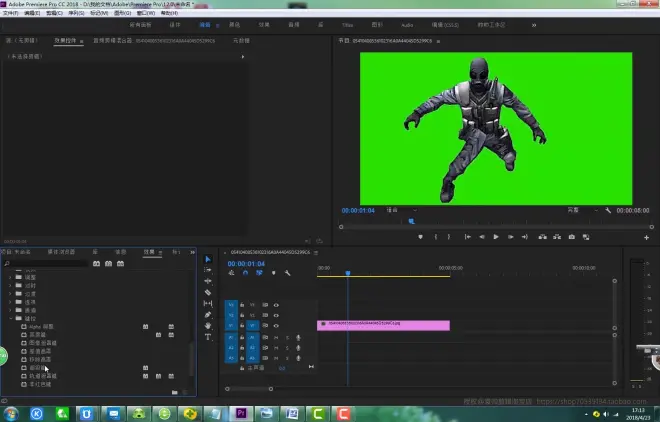Expand the 过渡 effects folder
Image resolution: width=660 pixels, height=422 pixels.
tap(10, 294)
